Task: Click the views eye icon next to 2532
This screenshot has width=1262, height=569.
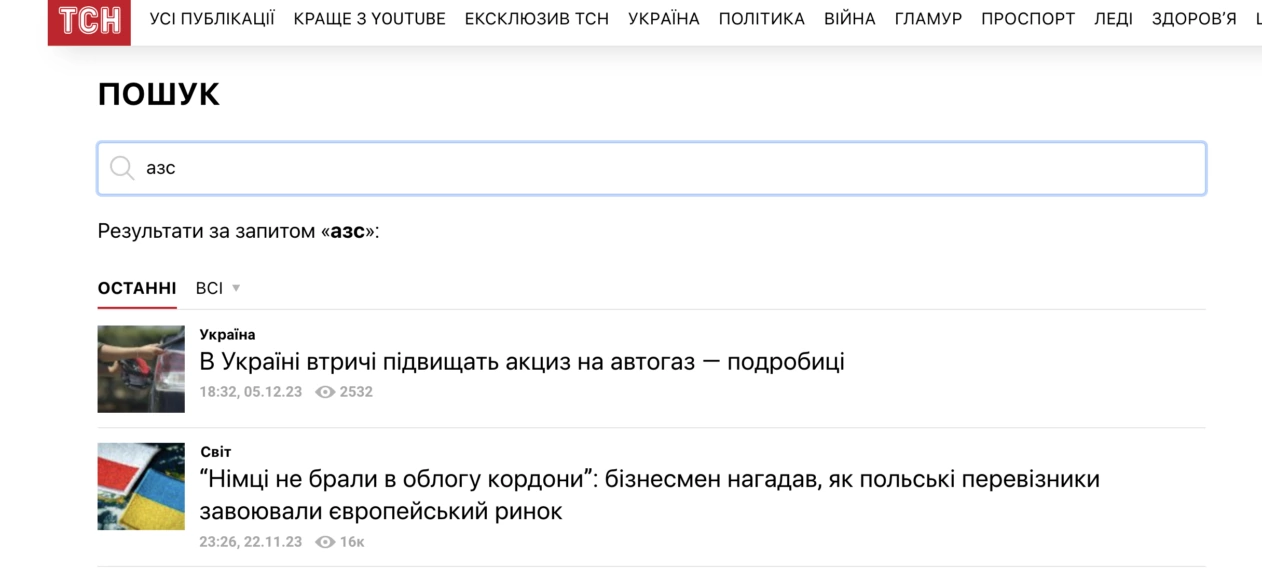Action: tap(325, 392)
